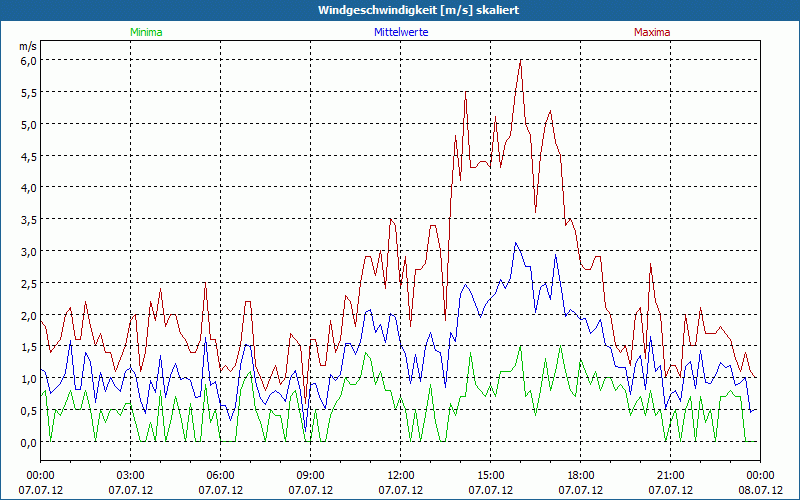800x500 pixels.
Task: Click the 1,0 y-axis value
Action: point(29,379)
